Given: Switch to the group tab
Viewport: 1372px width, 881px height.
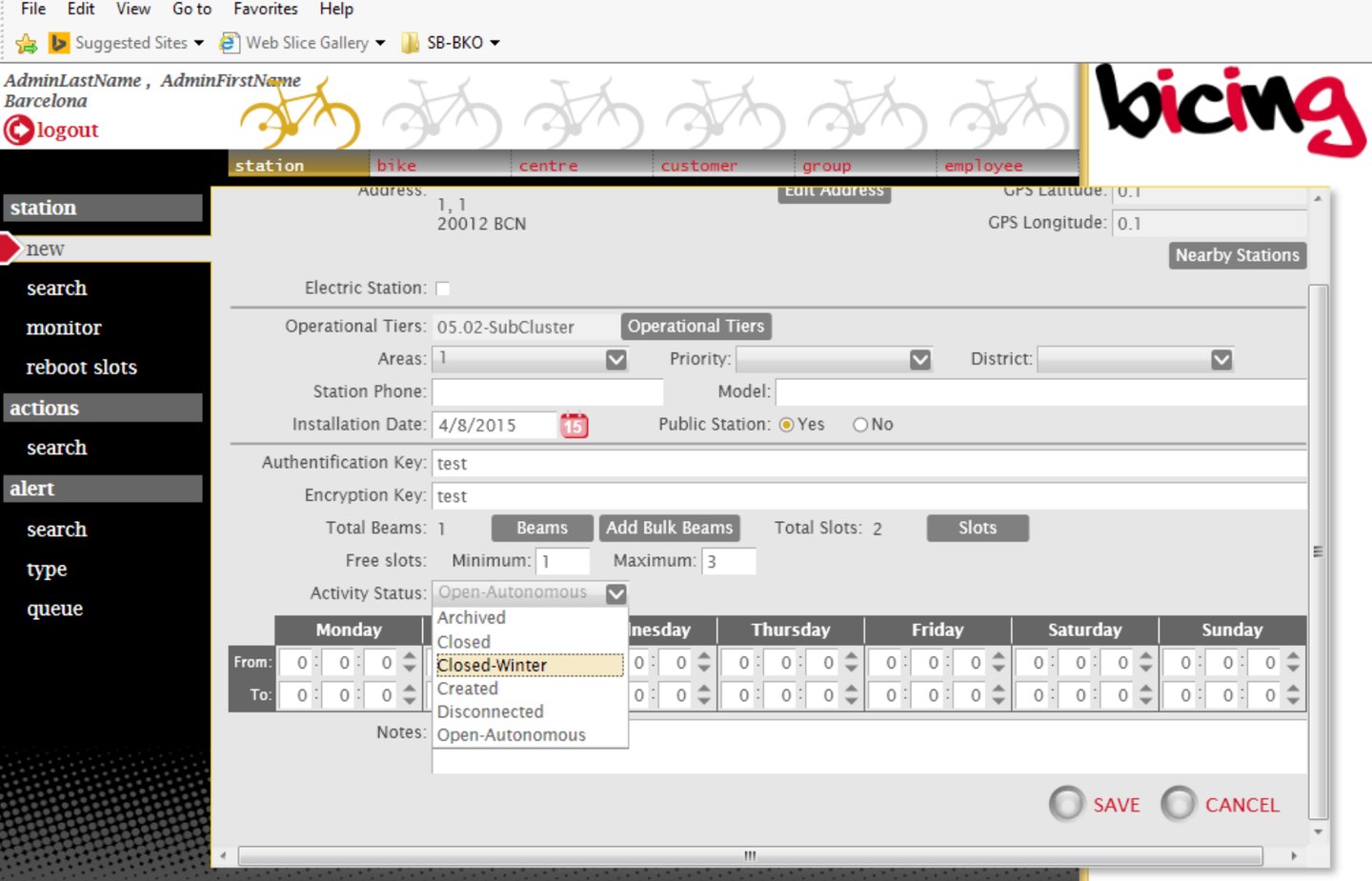Looking at the screenshot, I should coord(867,165).
